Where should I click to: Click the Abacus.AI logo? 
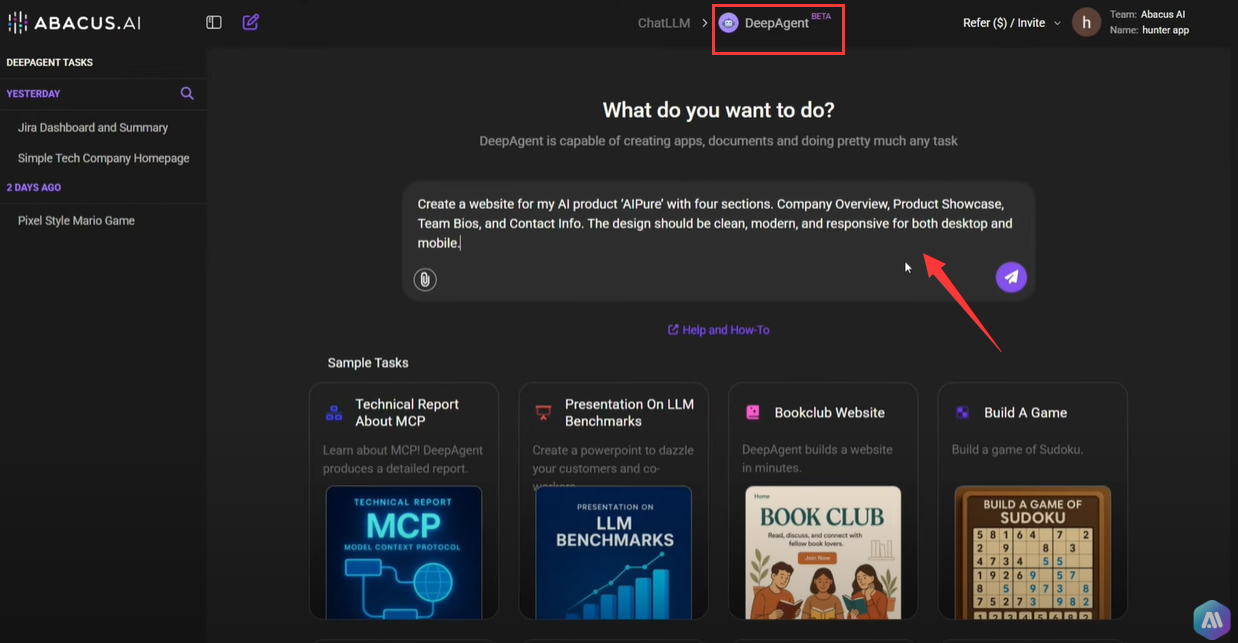(x=76, y=22)
